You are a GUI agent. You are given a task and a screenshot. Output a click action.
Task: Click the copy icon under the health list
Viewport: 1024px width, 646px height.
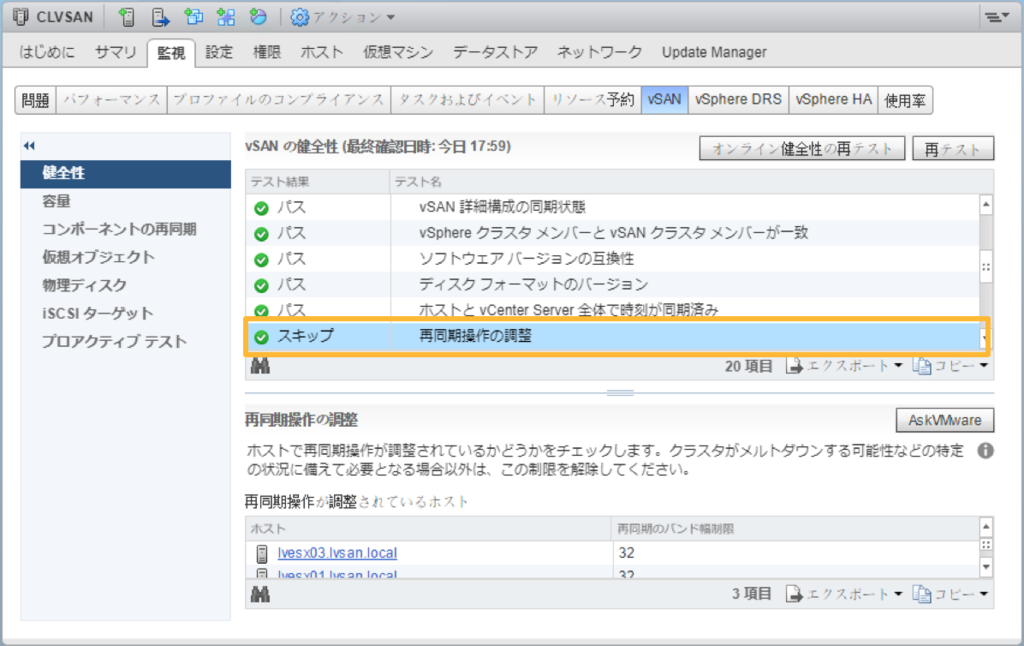point(921,366)
